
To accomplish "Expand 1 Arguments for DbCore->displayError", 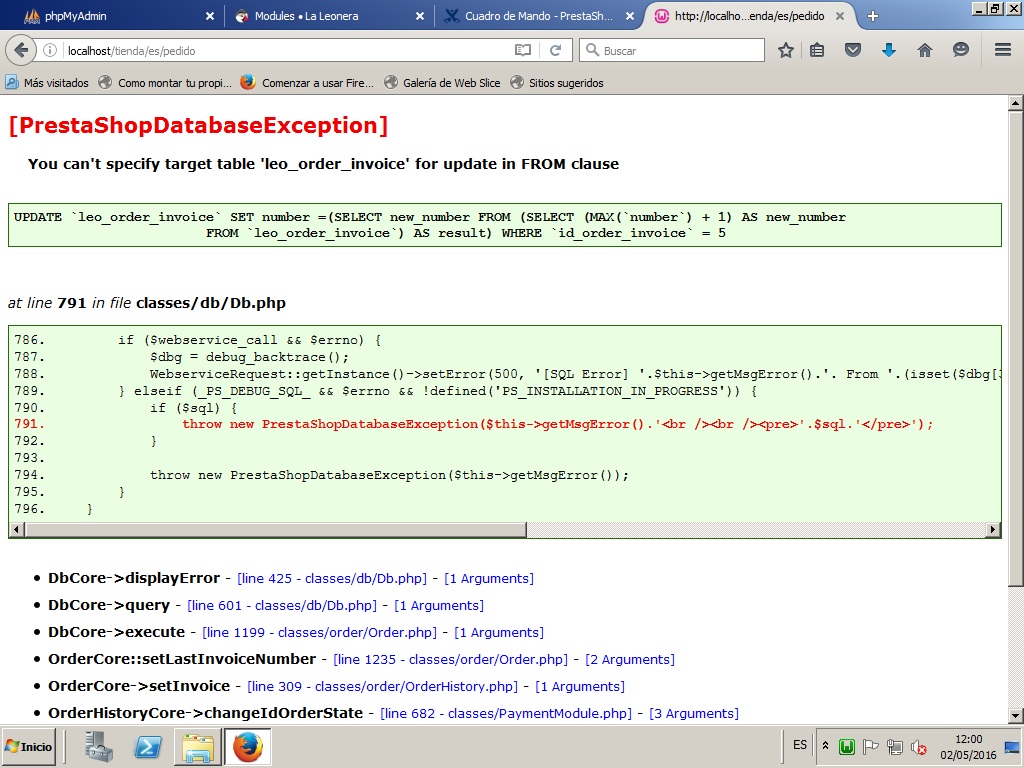I will coord(489,579).
